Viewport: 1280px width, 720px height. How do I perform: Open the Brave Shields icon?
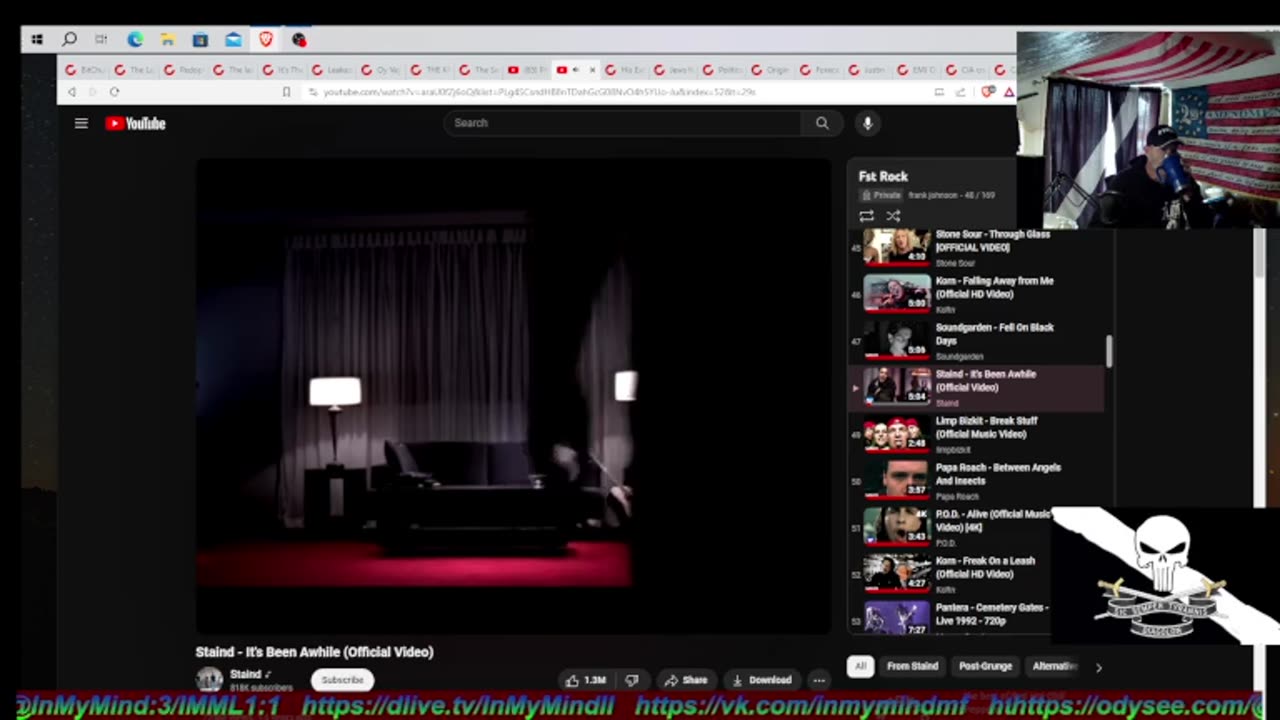click(988, 92)
